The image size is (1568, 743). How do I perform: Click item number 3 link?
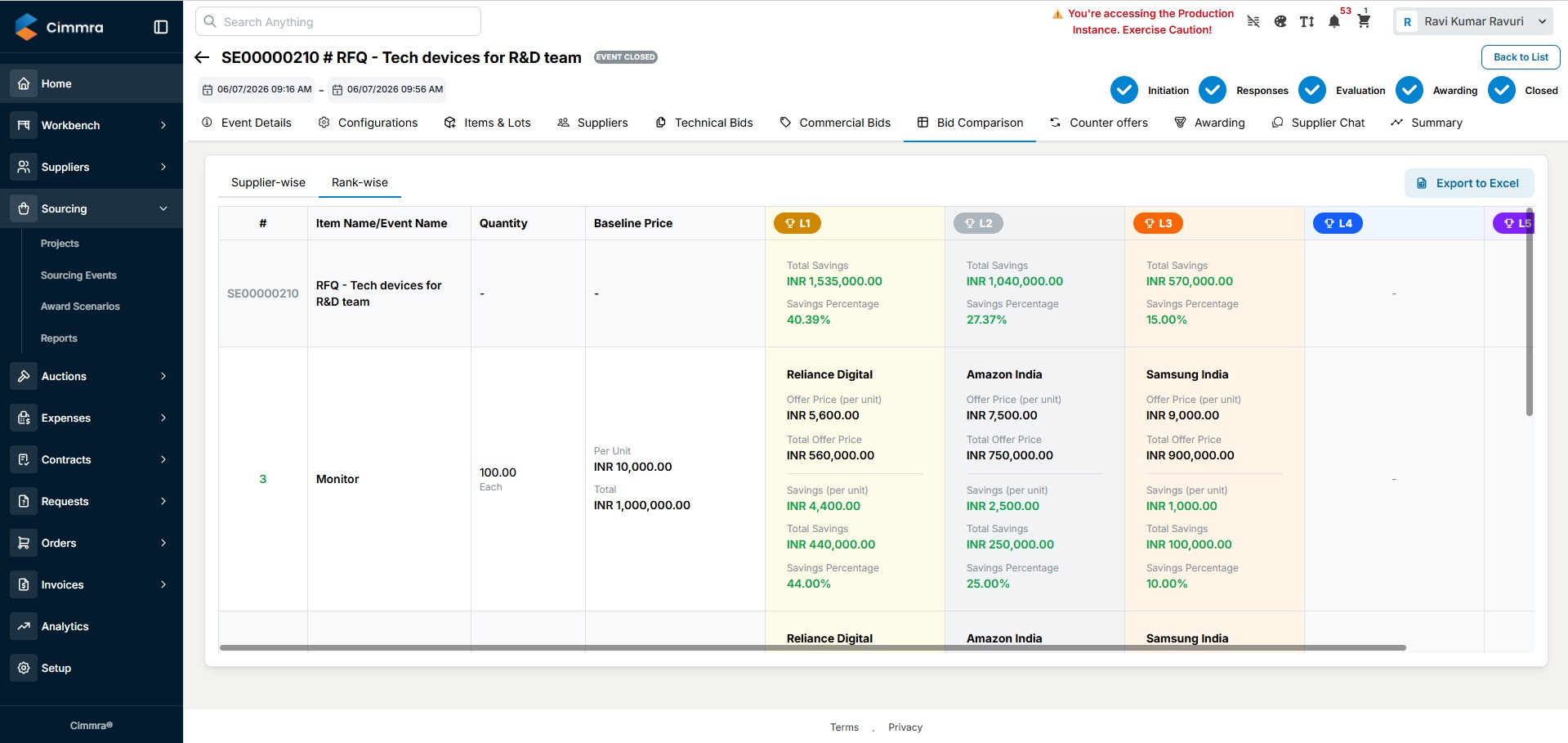tap(263, 479)
